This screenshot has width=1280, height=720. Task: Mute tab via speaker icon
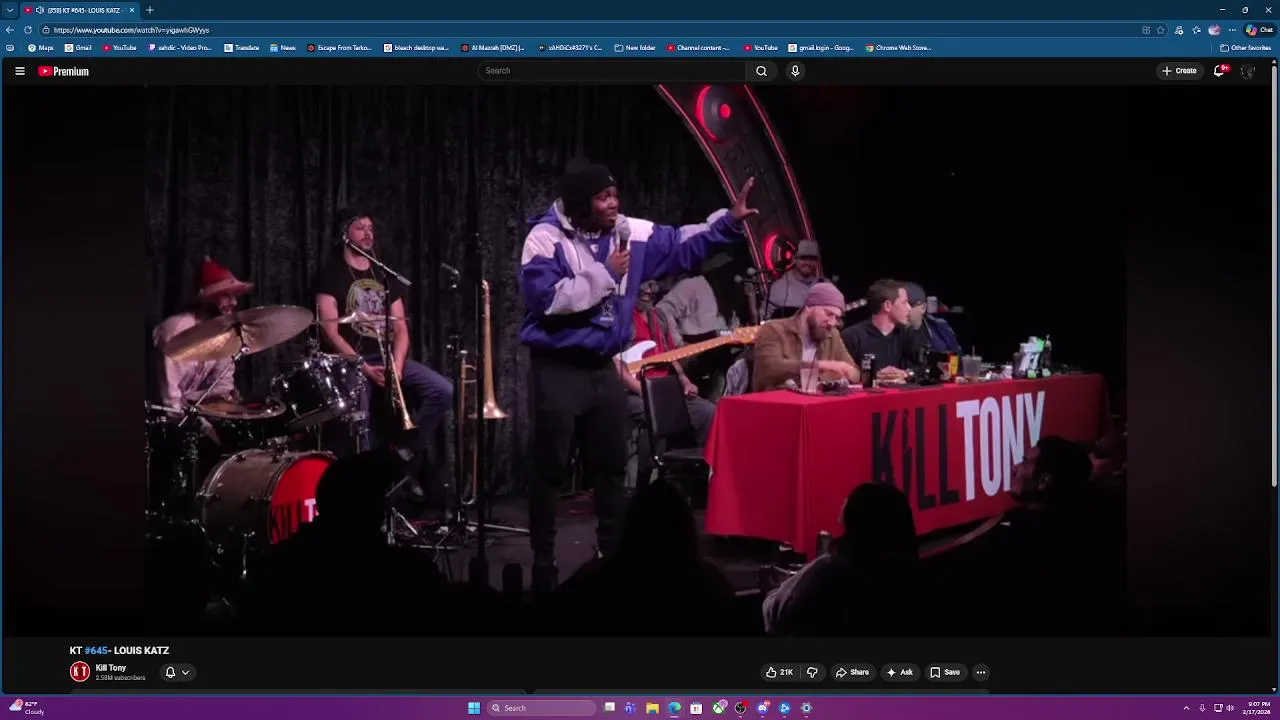(40, 10)
